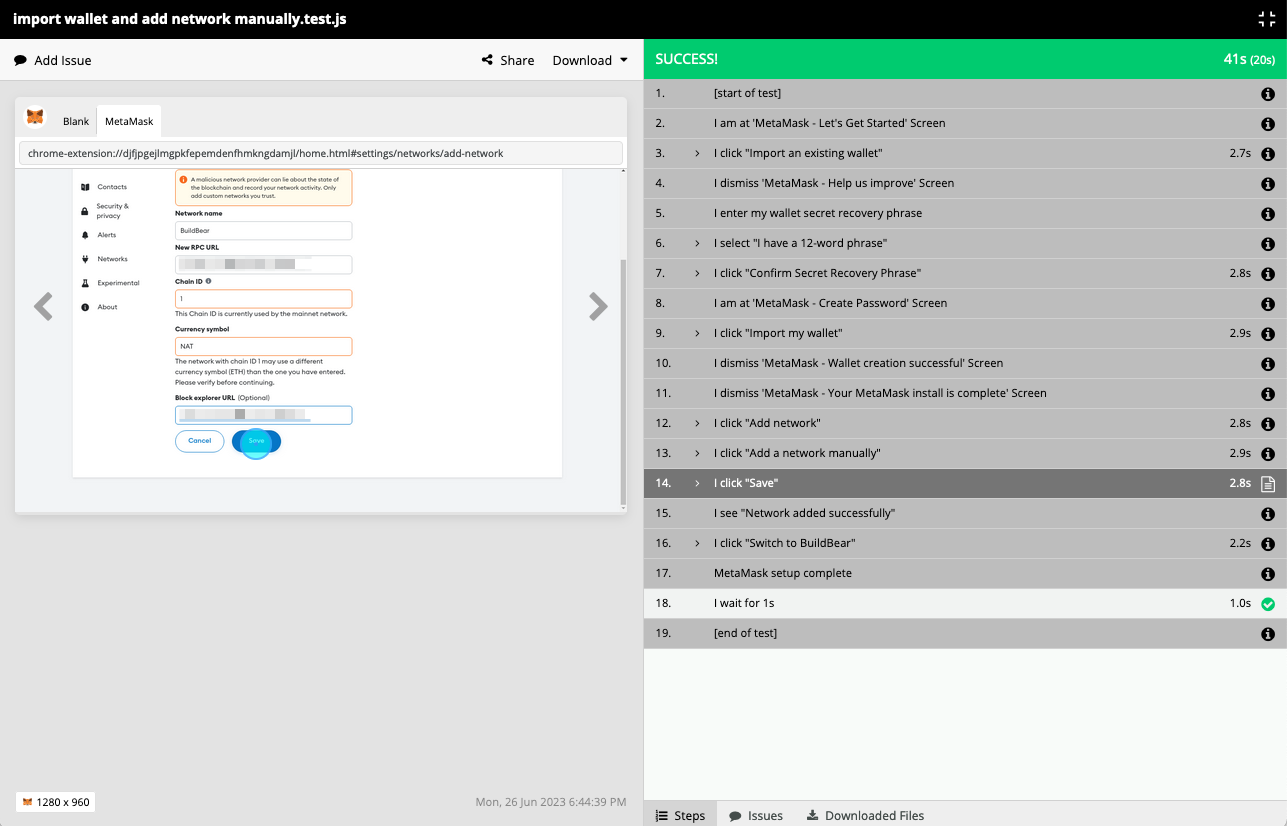Open info icon for "install is complete" step
Image resolution: width=1287 pixels, height=826 pixels.
click(1267, 394)
